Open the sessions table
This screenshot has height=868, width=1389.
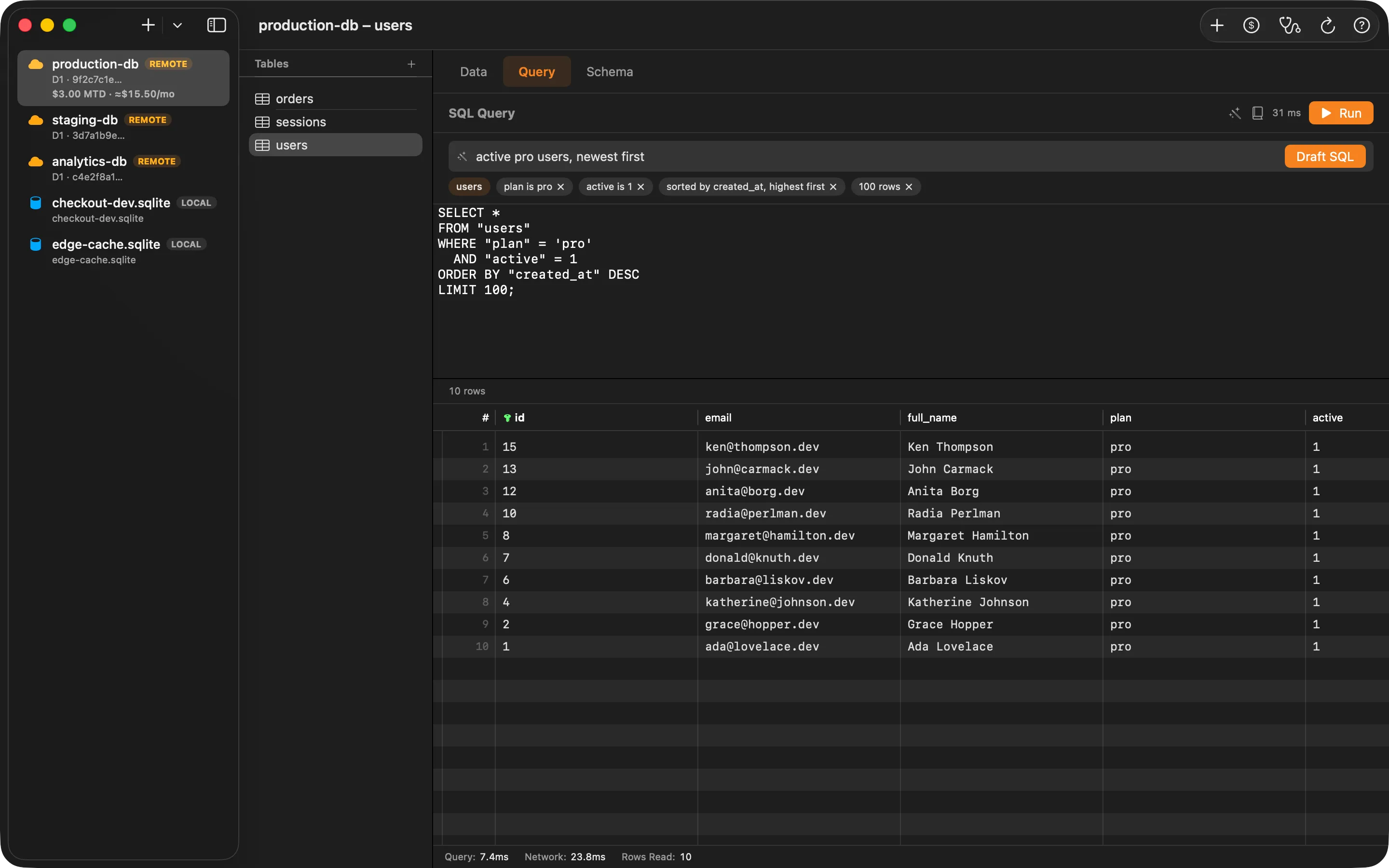(335, 122)
